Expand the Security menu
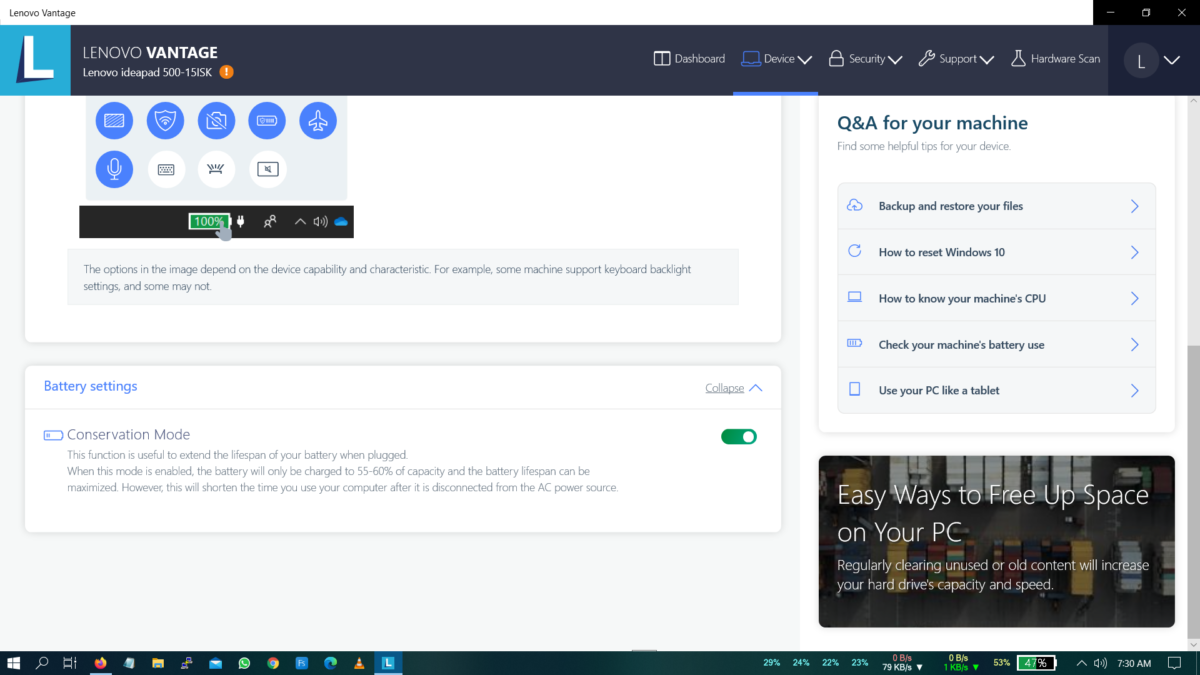 865,59
